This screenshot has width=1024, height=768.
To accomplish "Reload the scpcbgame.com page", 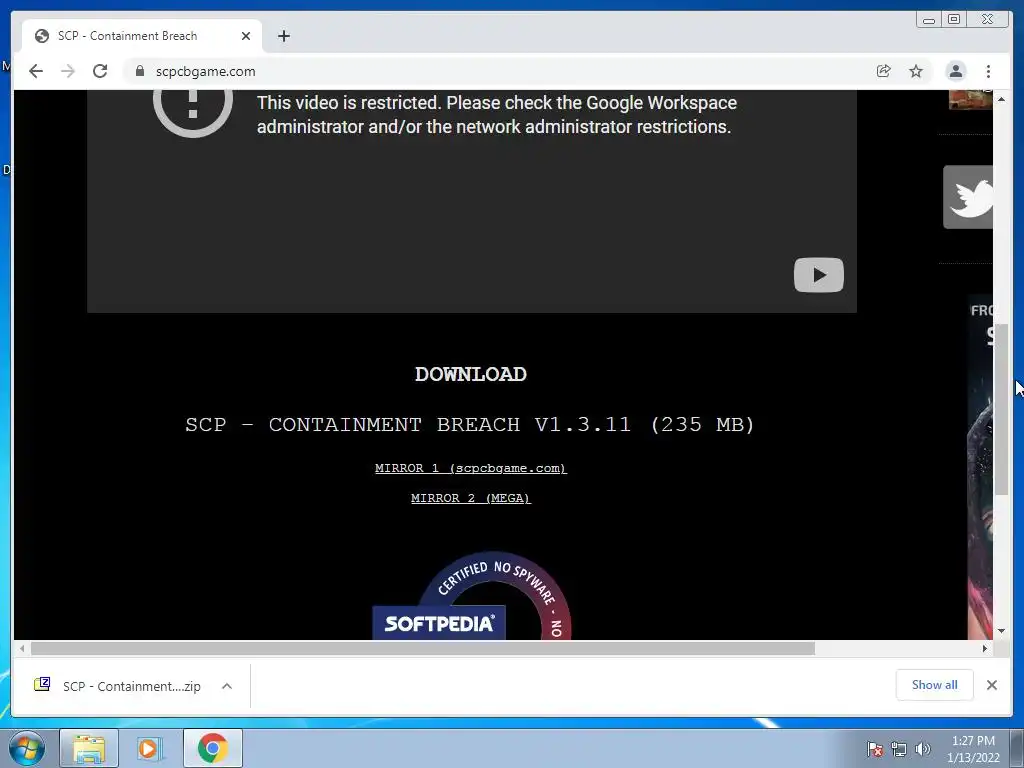I will coord(100,71).
